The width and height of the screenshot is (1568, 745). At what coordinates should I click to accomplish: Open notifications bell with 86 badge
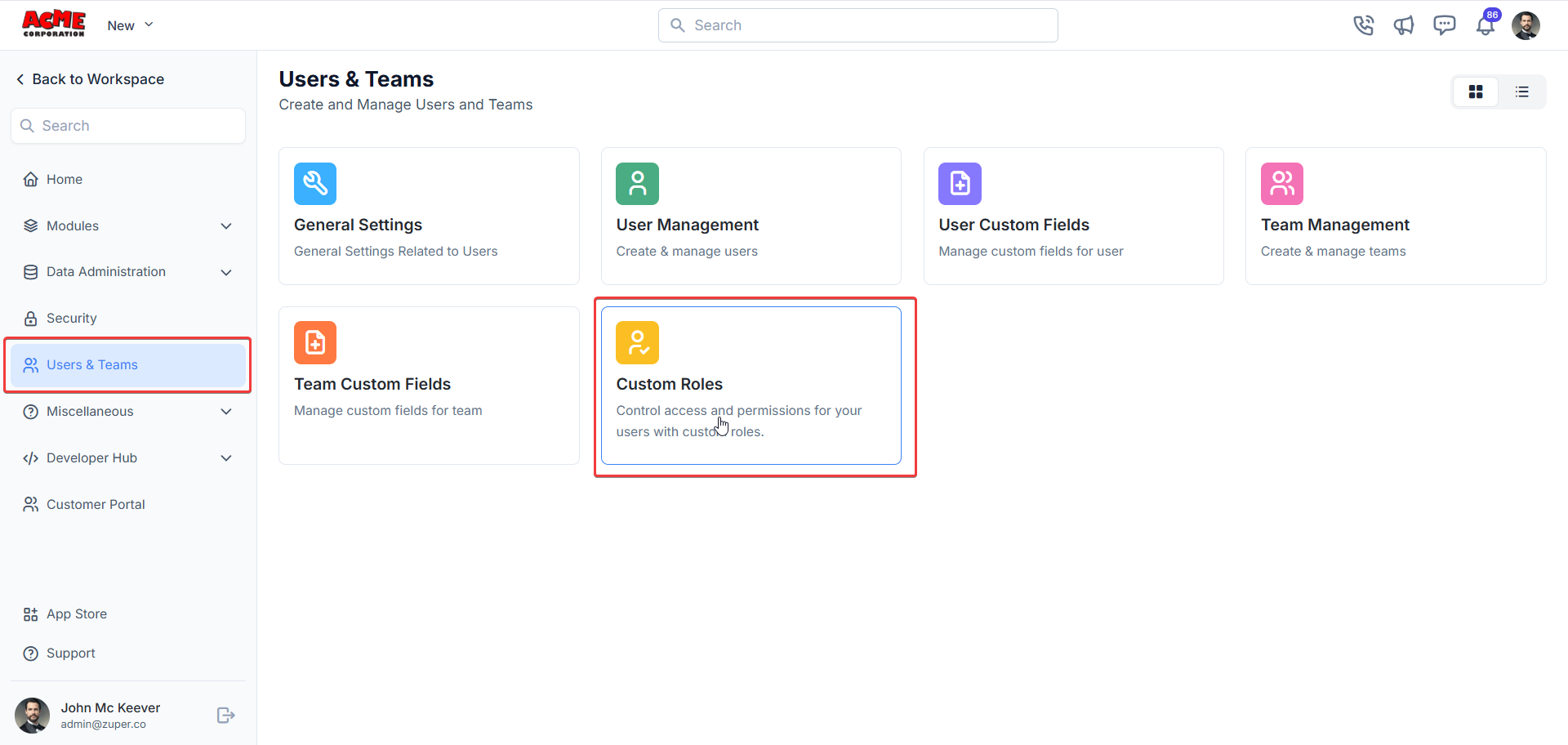pos(1486,25)
